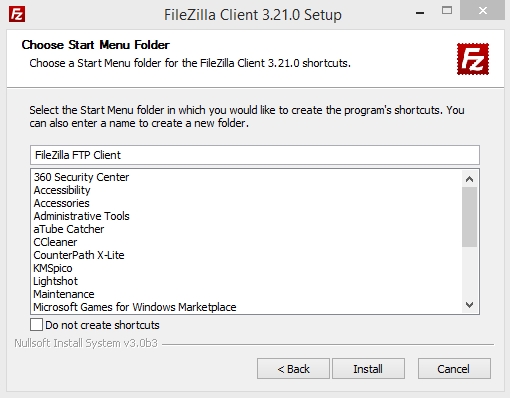Minimize the setup window
510x398 pixels.
420,13
